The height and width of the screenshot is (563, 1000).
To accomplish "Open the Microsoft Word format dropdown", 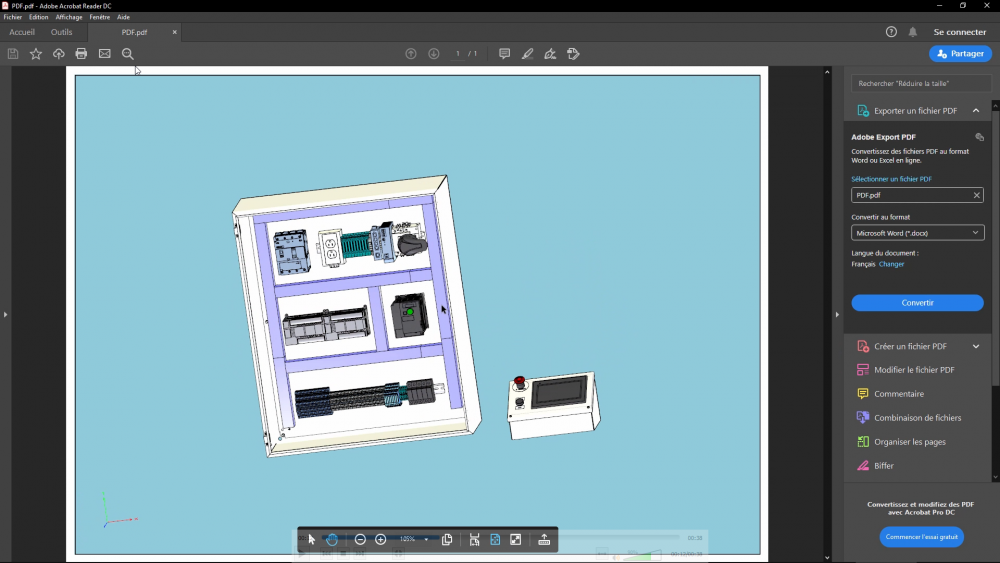I will 918,233.
